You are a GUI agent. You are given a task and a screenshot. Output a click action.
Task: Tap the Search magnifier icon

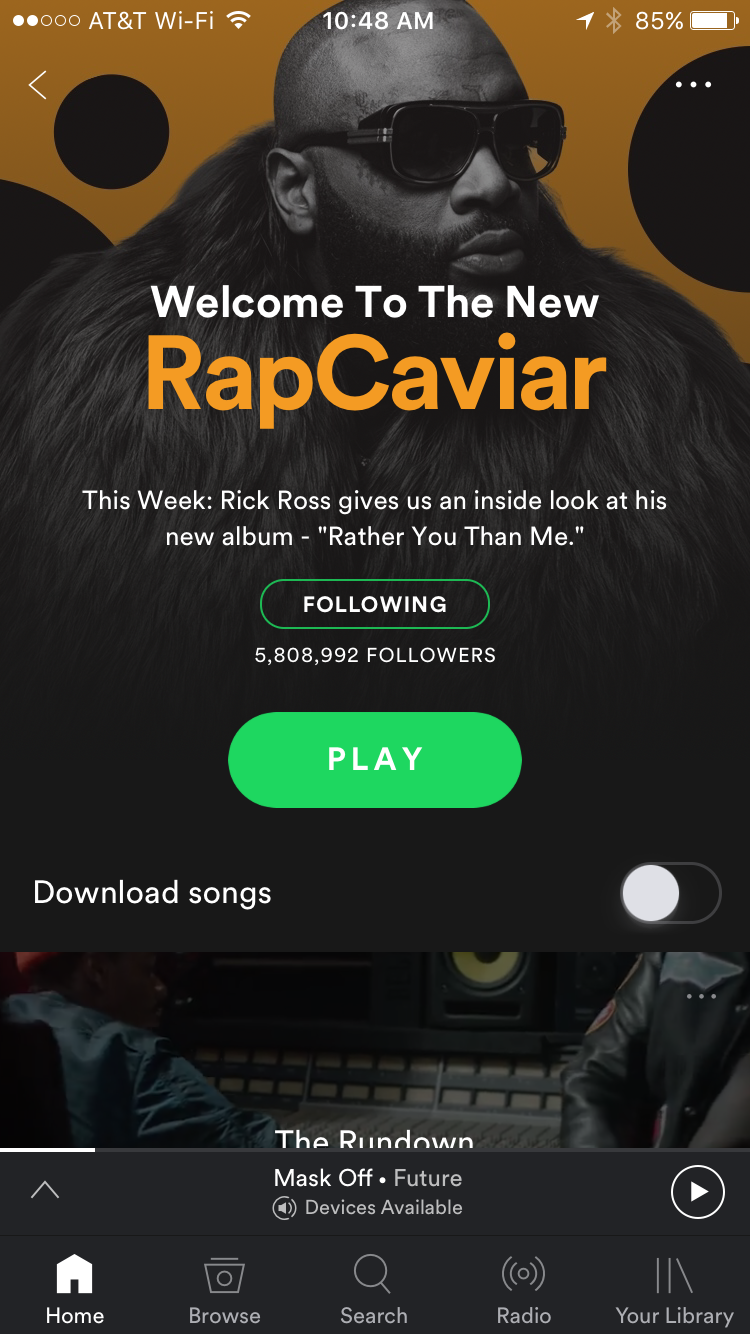(x=373, y=1275)
